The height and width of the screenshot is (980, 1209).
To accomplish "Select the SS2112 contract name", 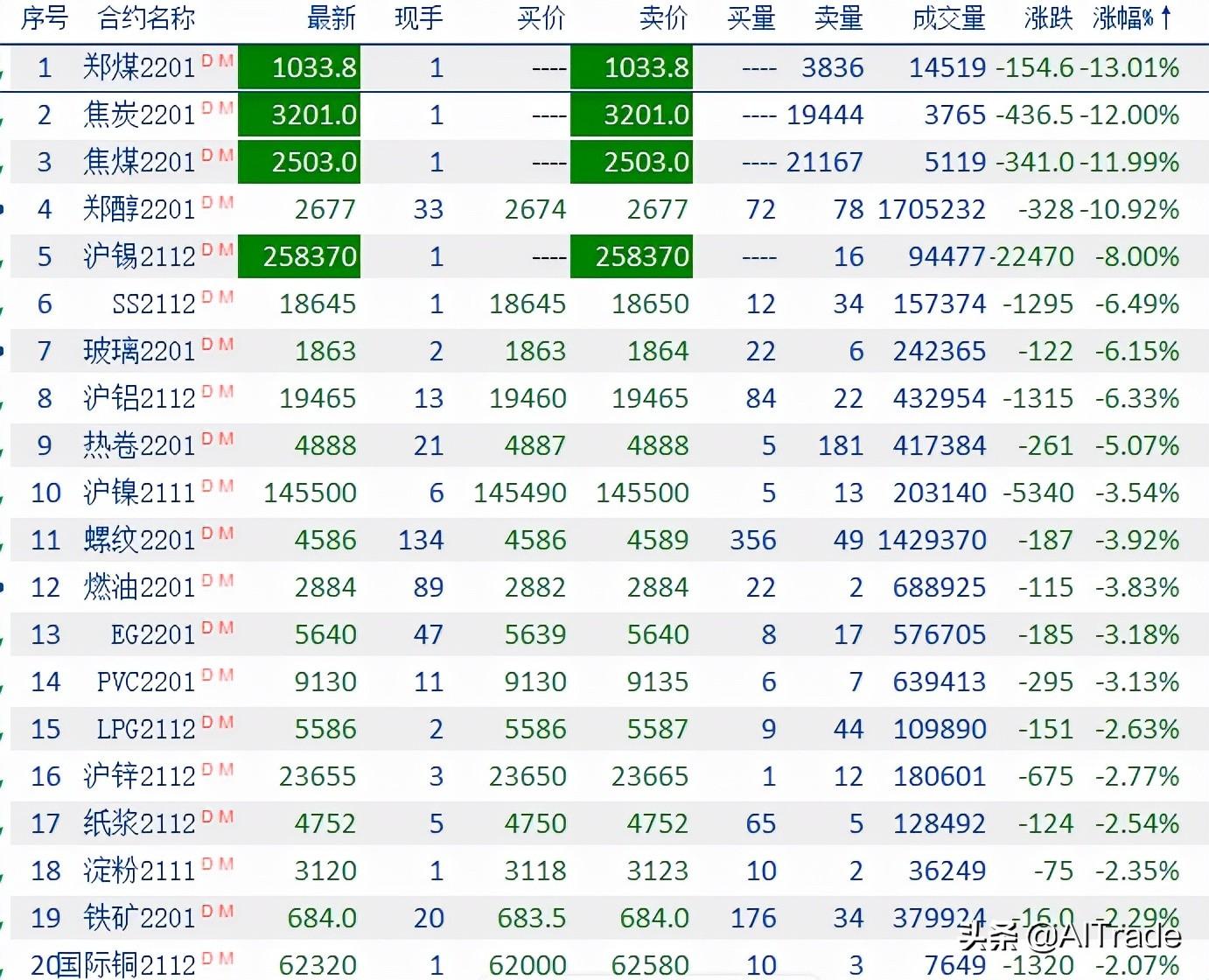I will click(x=153, y=304).
